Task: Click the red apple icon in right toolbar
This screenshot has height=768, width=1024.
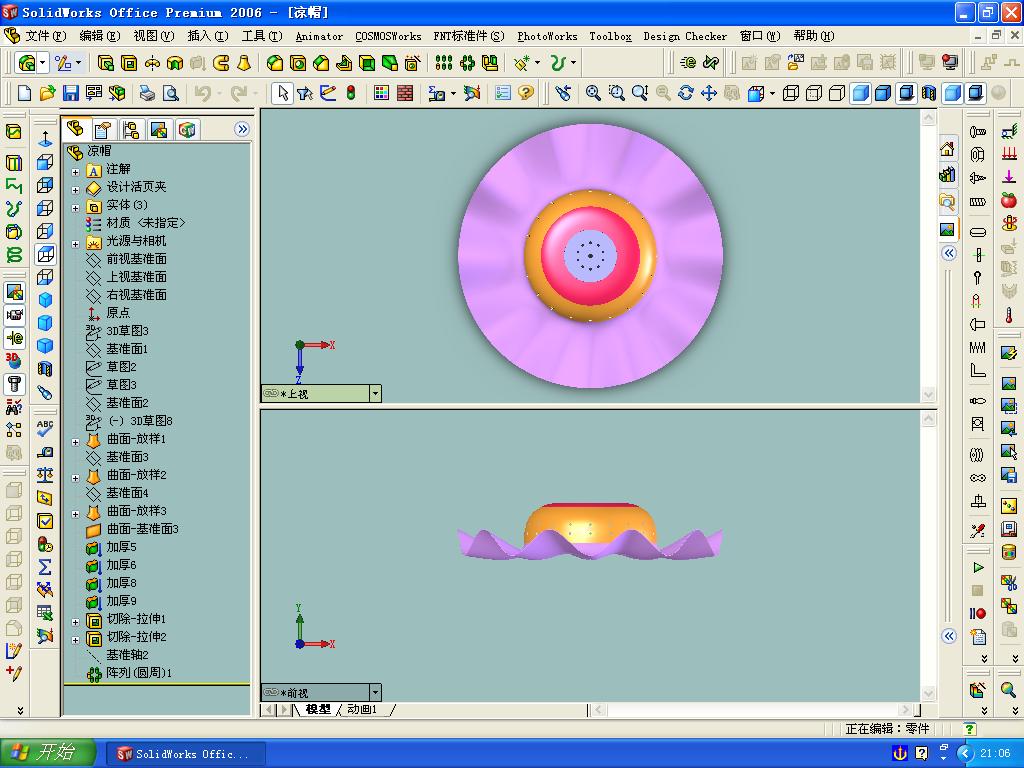Action: click(x=1009, y=200)
